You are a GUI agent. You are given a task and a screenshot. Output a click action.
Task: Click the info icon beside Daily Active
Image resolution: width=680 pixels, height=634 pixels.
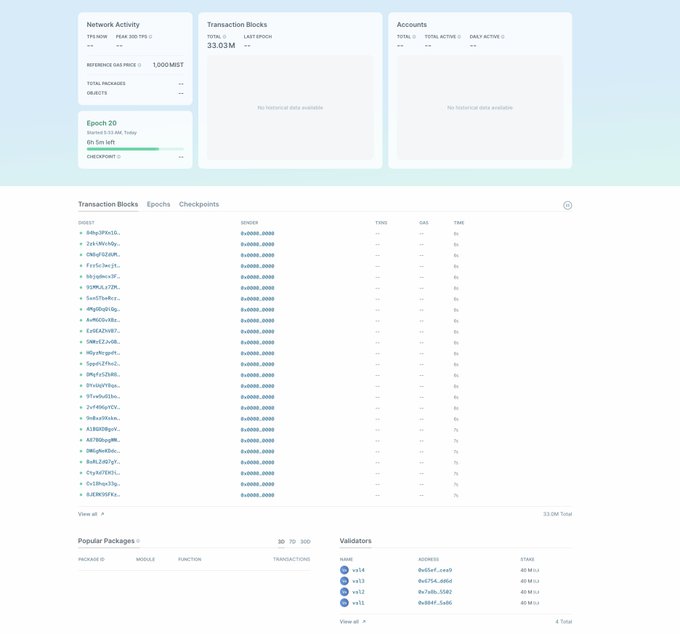pos(503,37)
